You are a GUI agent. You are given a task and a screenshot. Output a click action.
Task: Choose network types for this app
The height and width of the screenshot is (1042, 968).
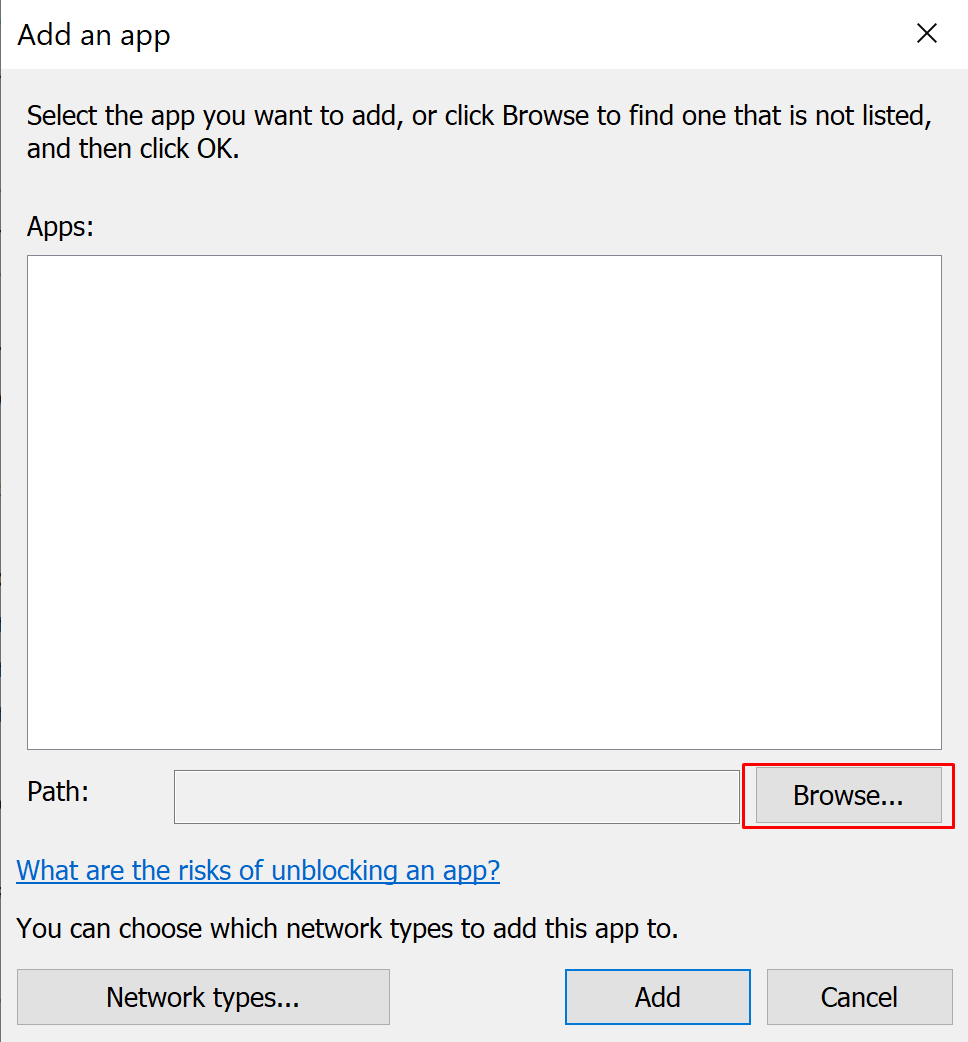(203, 997)
